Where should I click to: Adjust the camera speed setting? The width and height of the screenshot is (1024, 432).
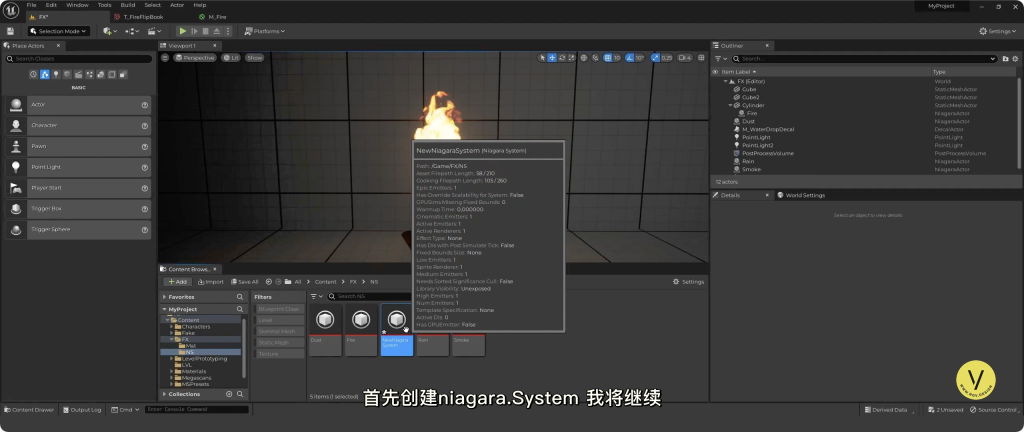click(x=685, y=57)
